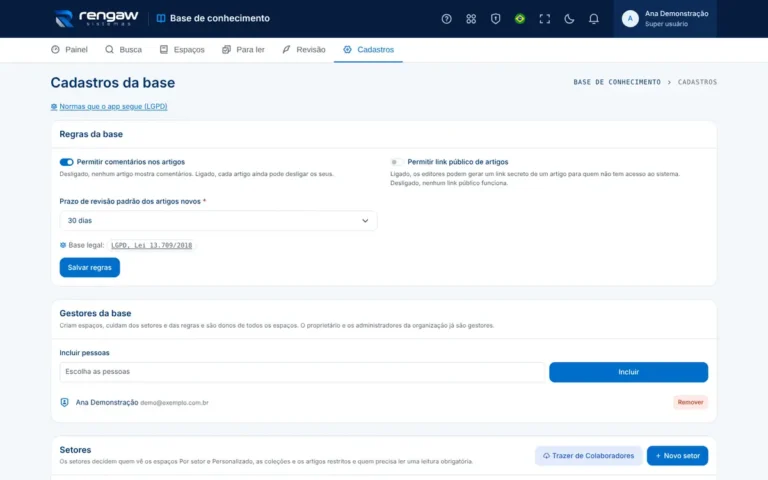This screenshot has height=480, width=768.
Task: Enable Permitir comentários nos artigos switch
Action: (67, 162)
